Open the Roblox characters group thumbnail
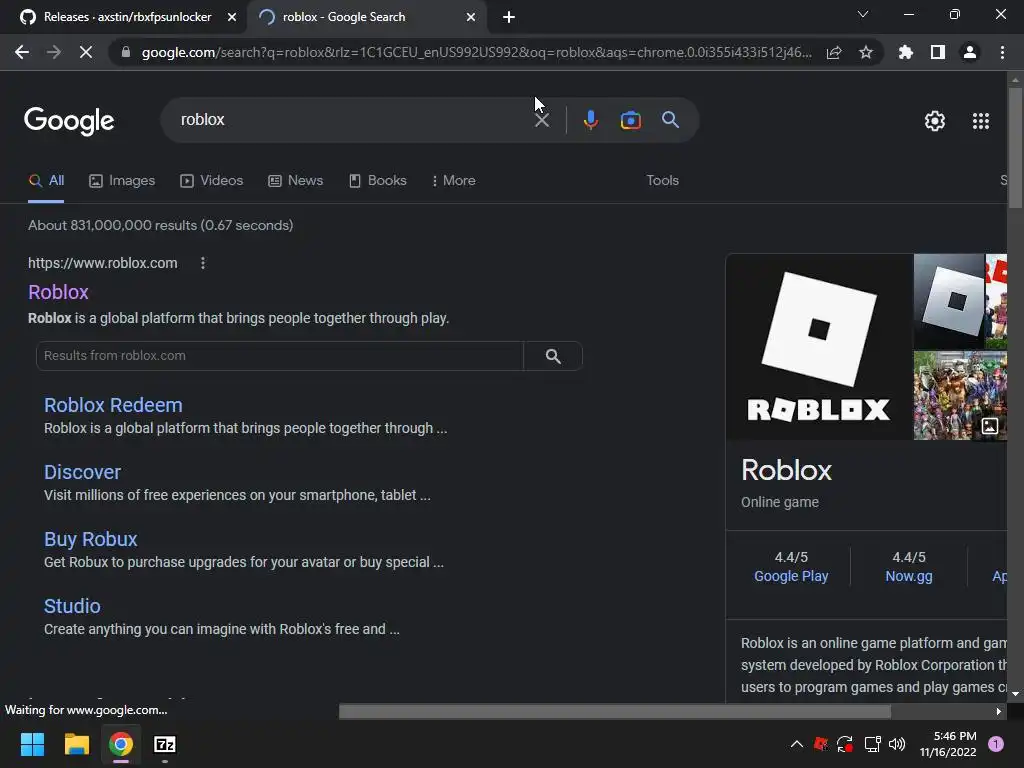 point(960,395)
